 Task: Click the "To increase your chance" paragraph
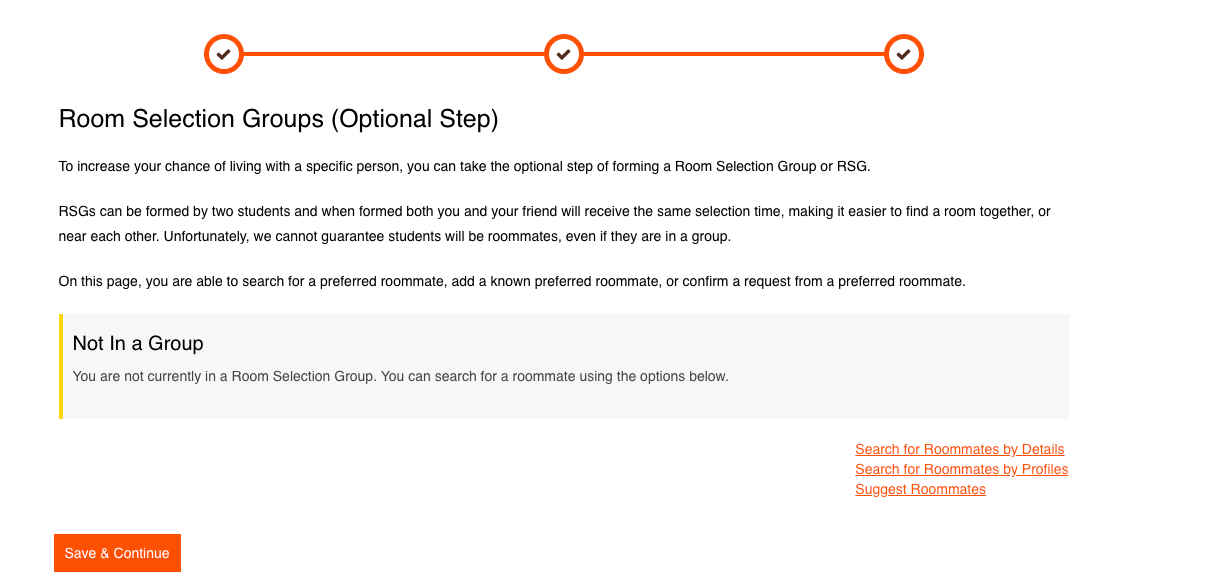464,166
